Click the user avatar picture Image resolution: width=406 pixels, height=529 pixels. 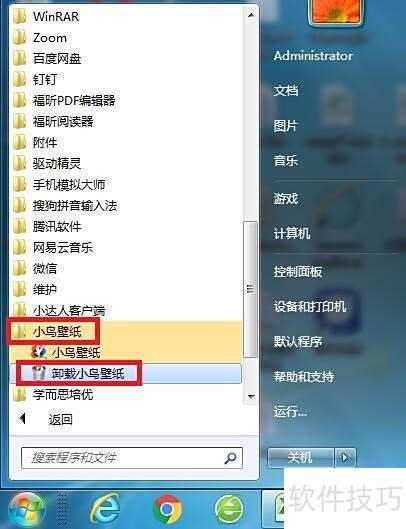(335, 12)
